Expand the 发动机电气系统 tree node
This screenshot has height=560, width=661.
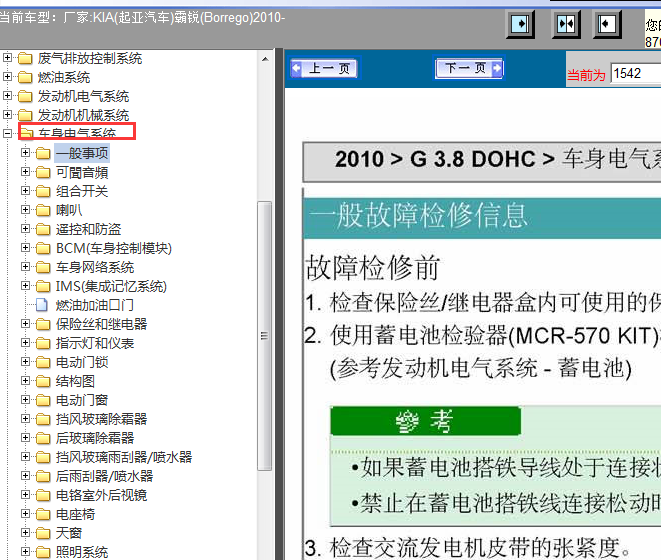7,96
